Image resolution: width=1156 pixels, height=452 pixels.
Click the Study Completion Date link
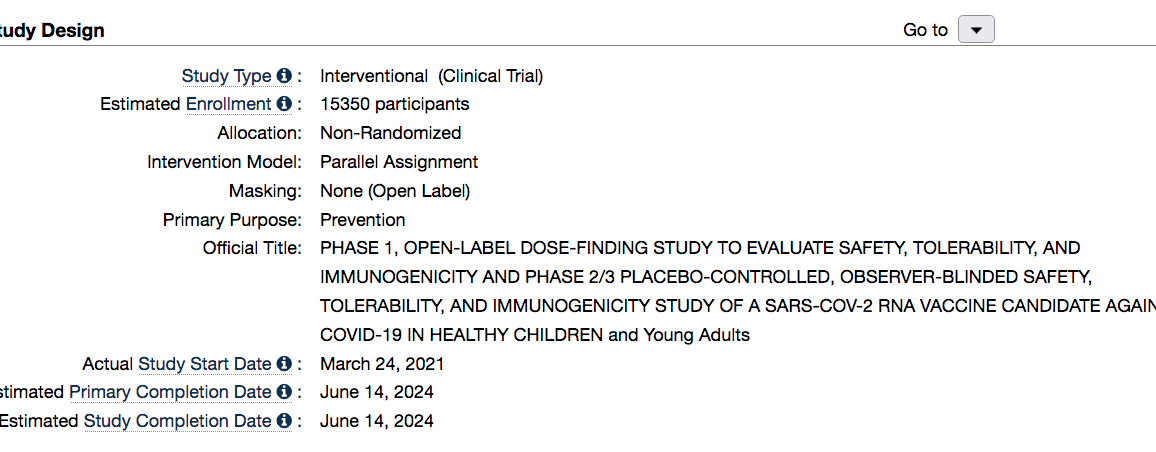178,421
